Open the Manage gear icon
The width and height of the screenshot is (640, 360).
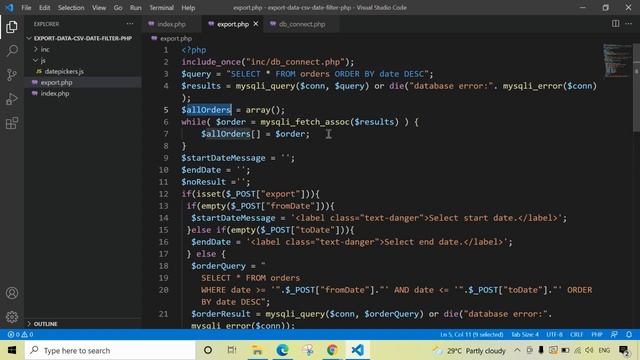tap(12, 317)
